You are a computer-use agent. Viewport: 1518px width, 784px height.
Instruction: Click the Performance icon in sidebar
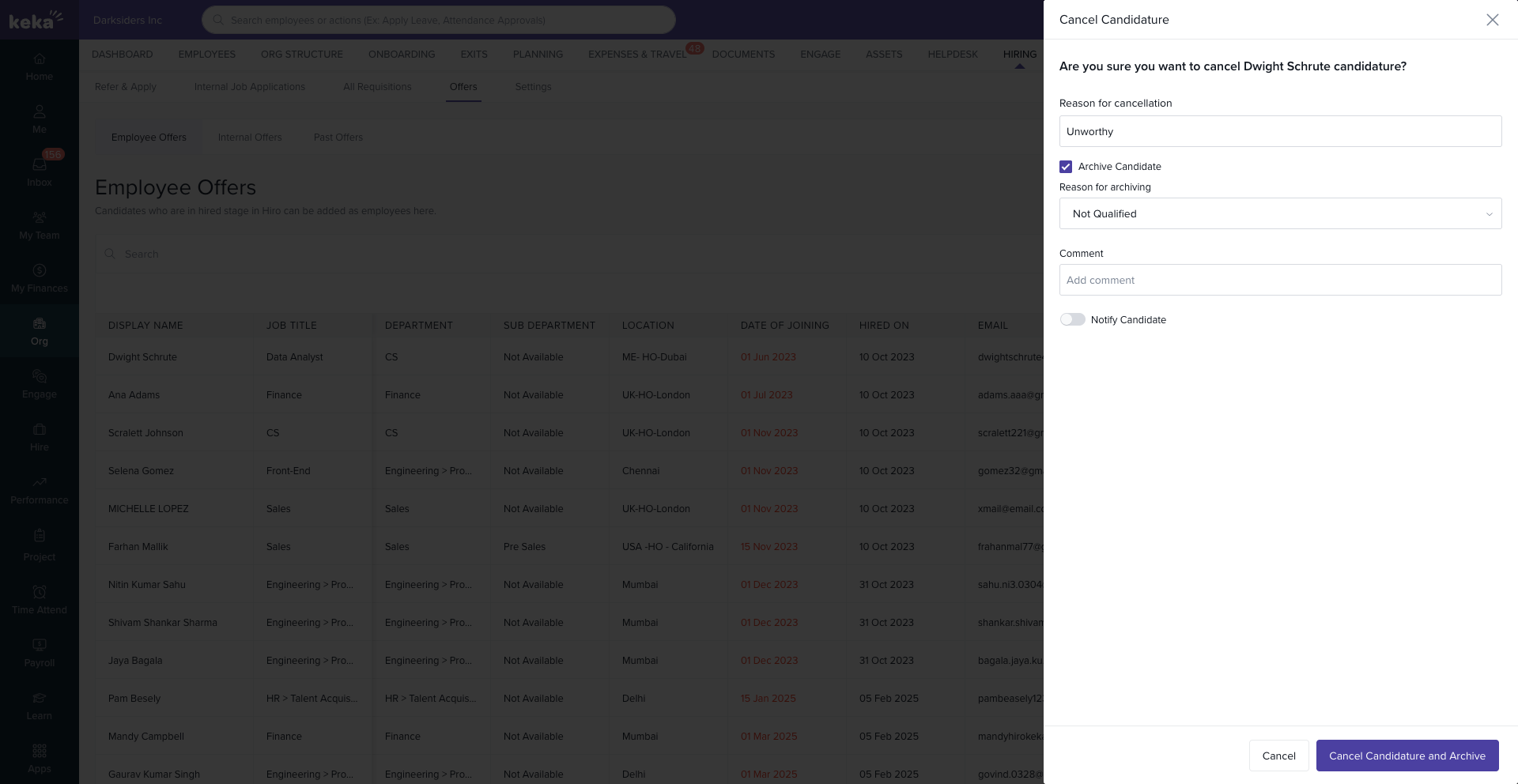click(x=39, y=483)
